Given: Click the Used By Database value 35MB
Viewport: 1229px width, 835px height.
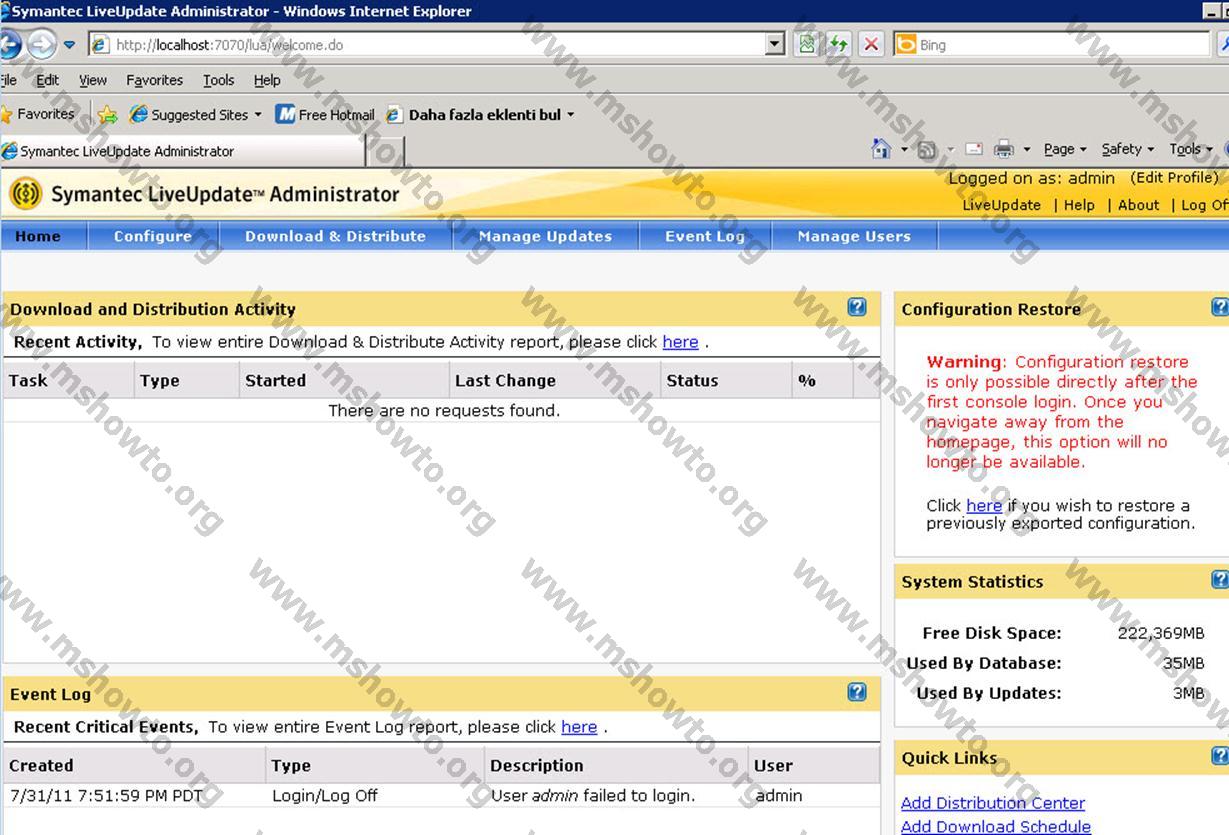Looking at the screenshot, I should pos(1184,663).
